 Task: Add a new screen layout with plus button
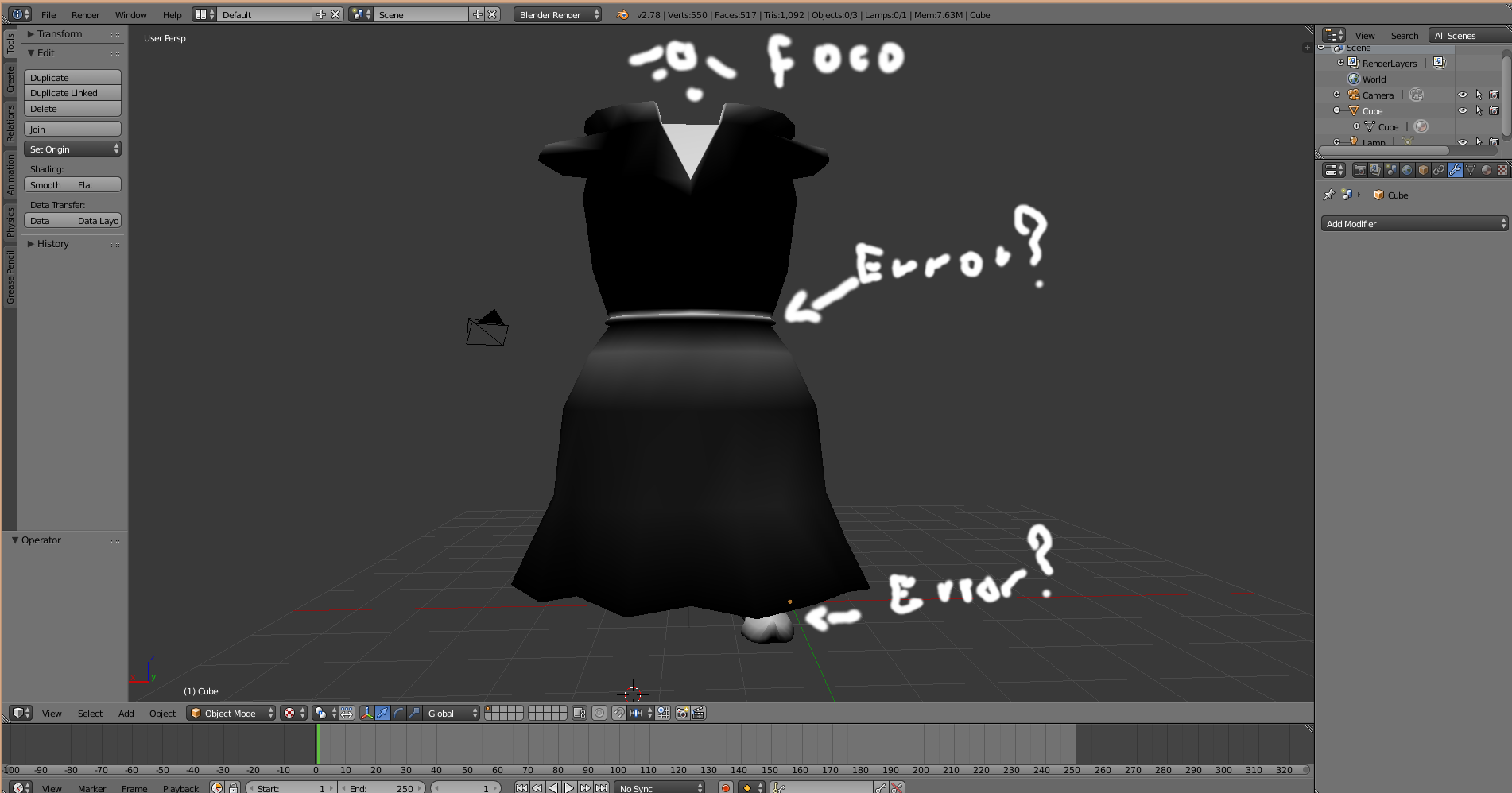click(x=321, y=14)
